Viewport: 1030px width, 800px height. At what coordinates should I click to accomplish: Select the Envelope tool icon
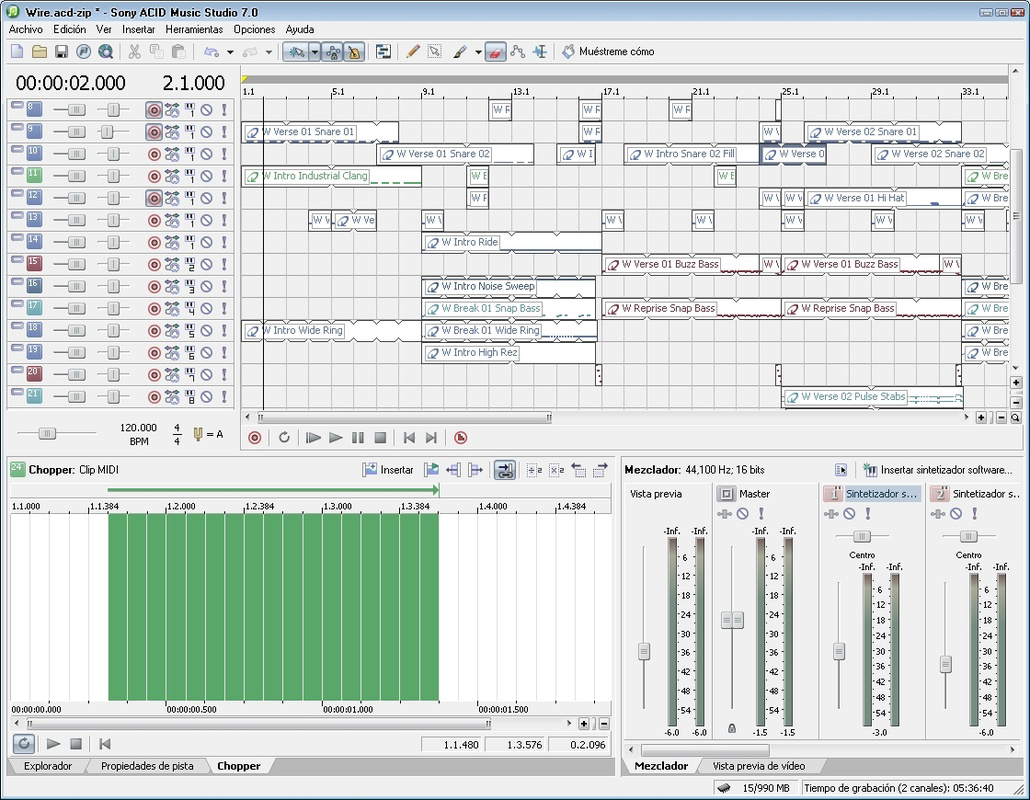(x=518, y=51)
